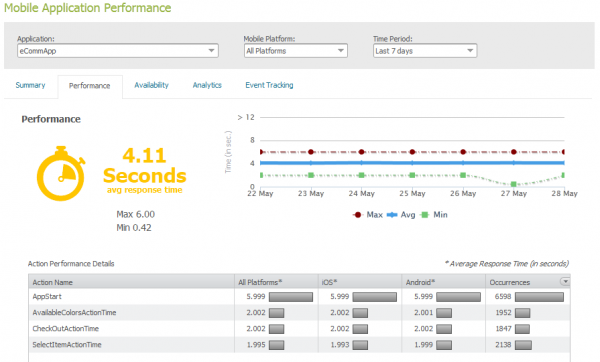This screenshot has width=600, height=362.
Task: Click the Max data point on 26 May
Action: (x=463, y=152)
